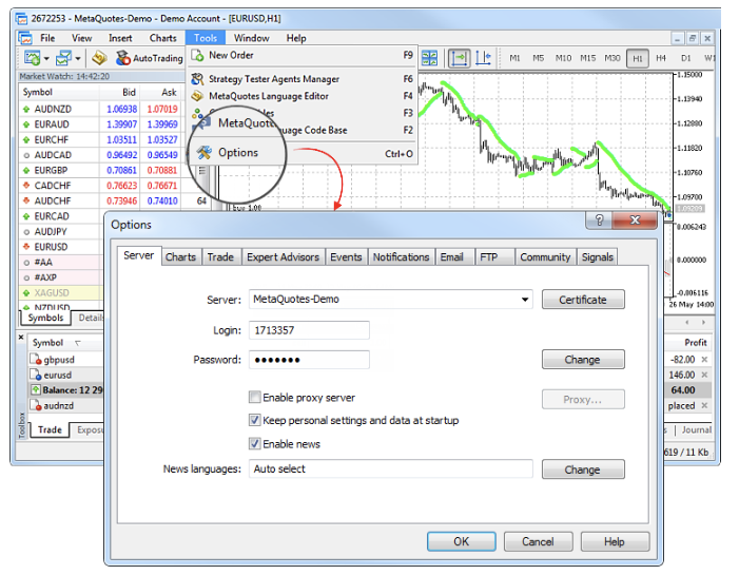Image resolution: width=740 pixels, height=576 pixels.
Task: Open the Symbols tab in Market Watch
Action: pyautogui.click(x=45, y=318)
